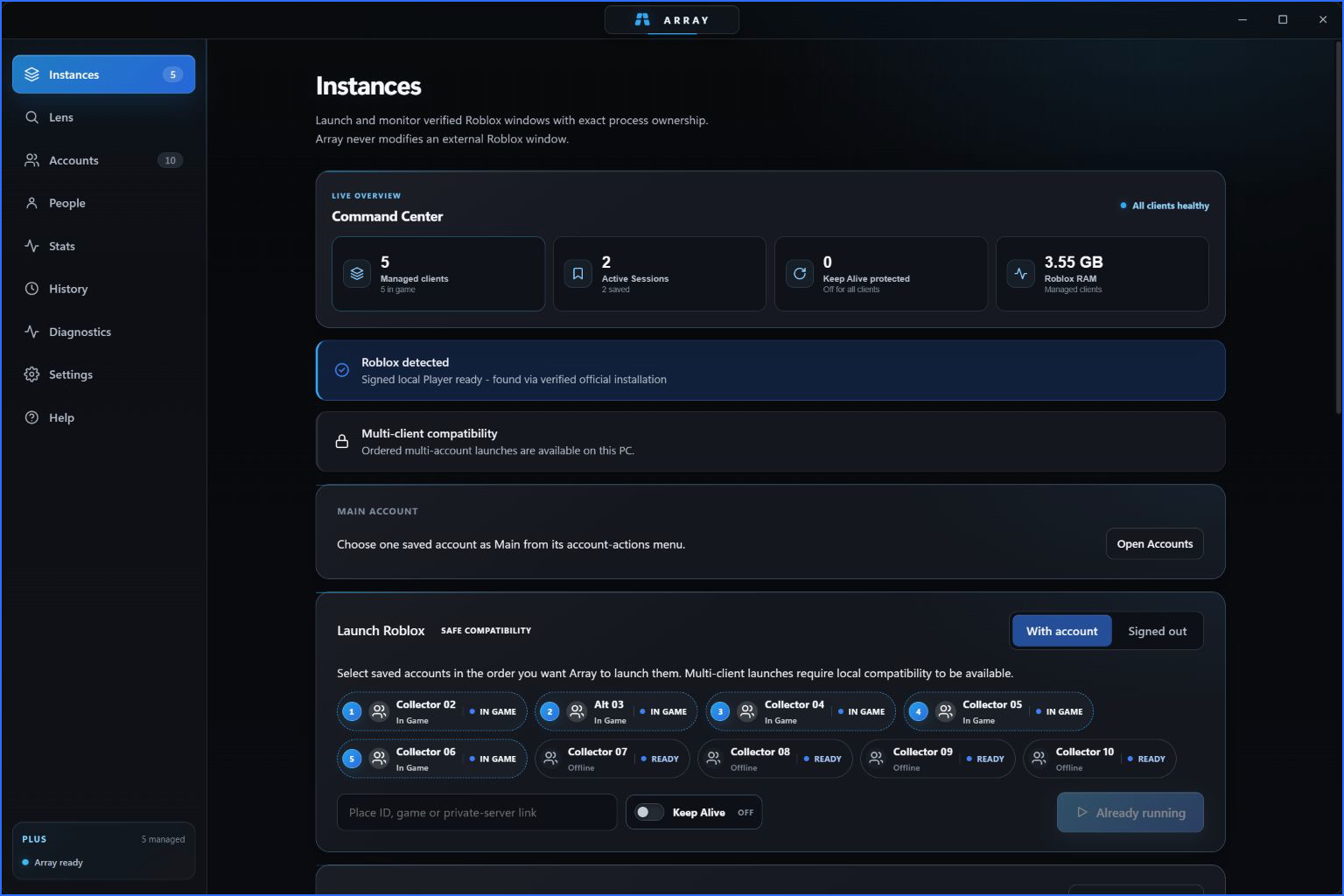Viewport: 1344px width, 896px height.
Task: Click the Place ID or game link field
Action: [476, 812]
